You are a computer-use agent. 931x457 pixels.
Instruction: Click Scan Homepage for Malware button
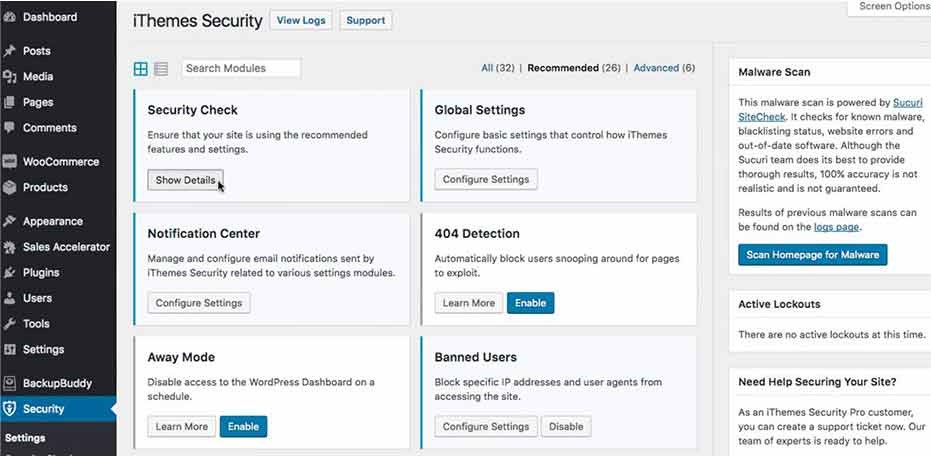coord(812,255)
